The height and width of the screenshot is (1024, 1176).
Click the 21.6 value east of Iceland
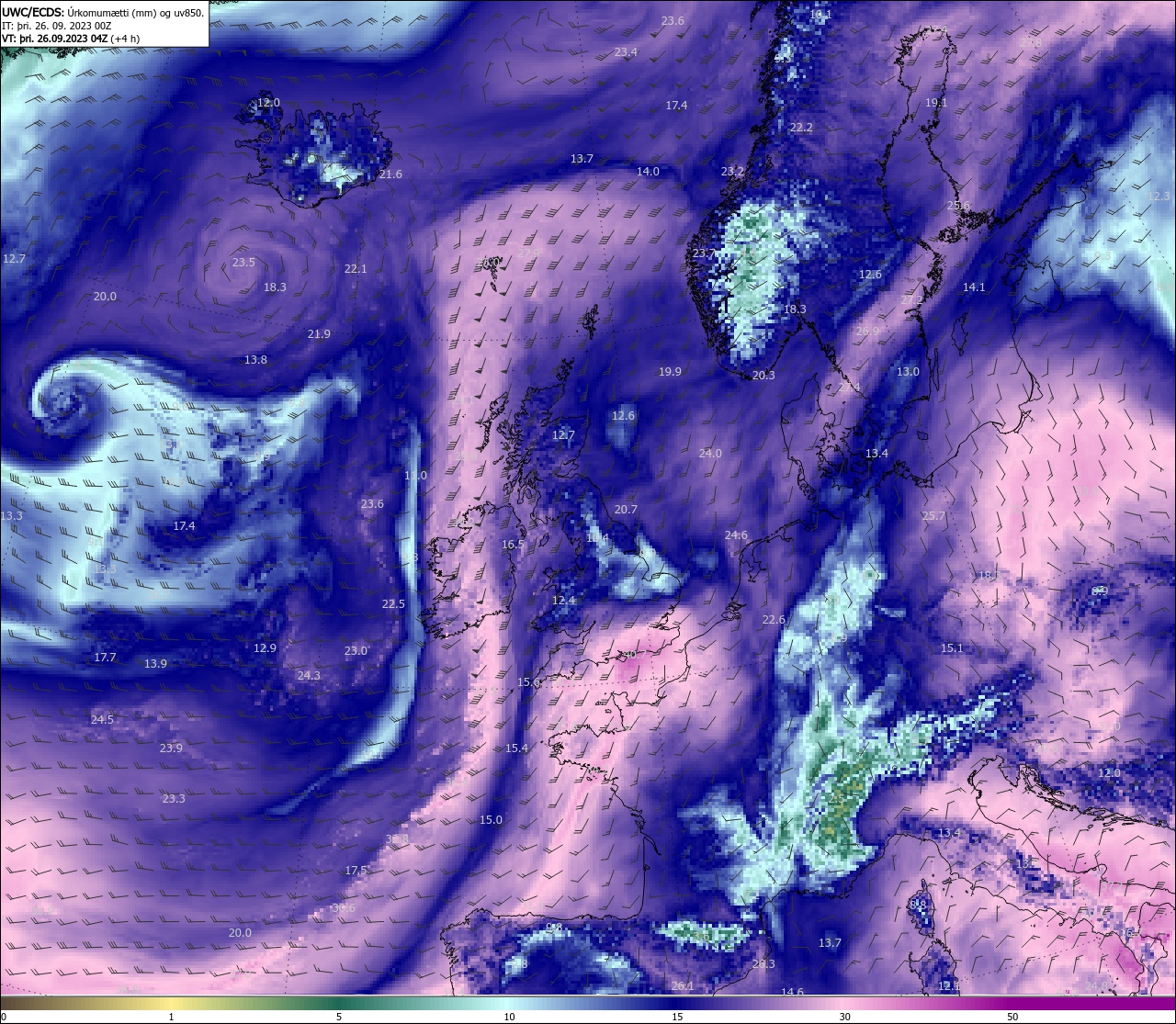(390, 174)
